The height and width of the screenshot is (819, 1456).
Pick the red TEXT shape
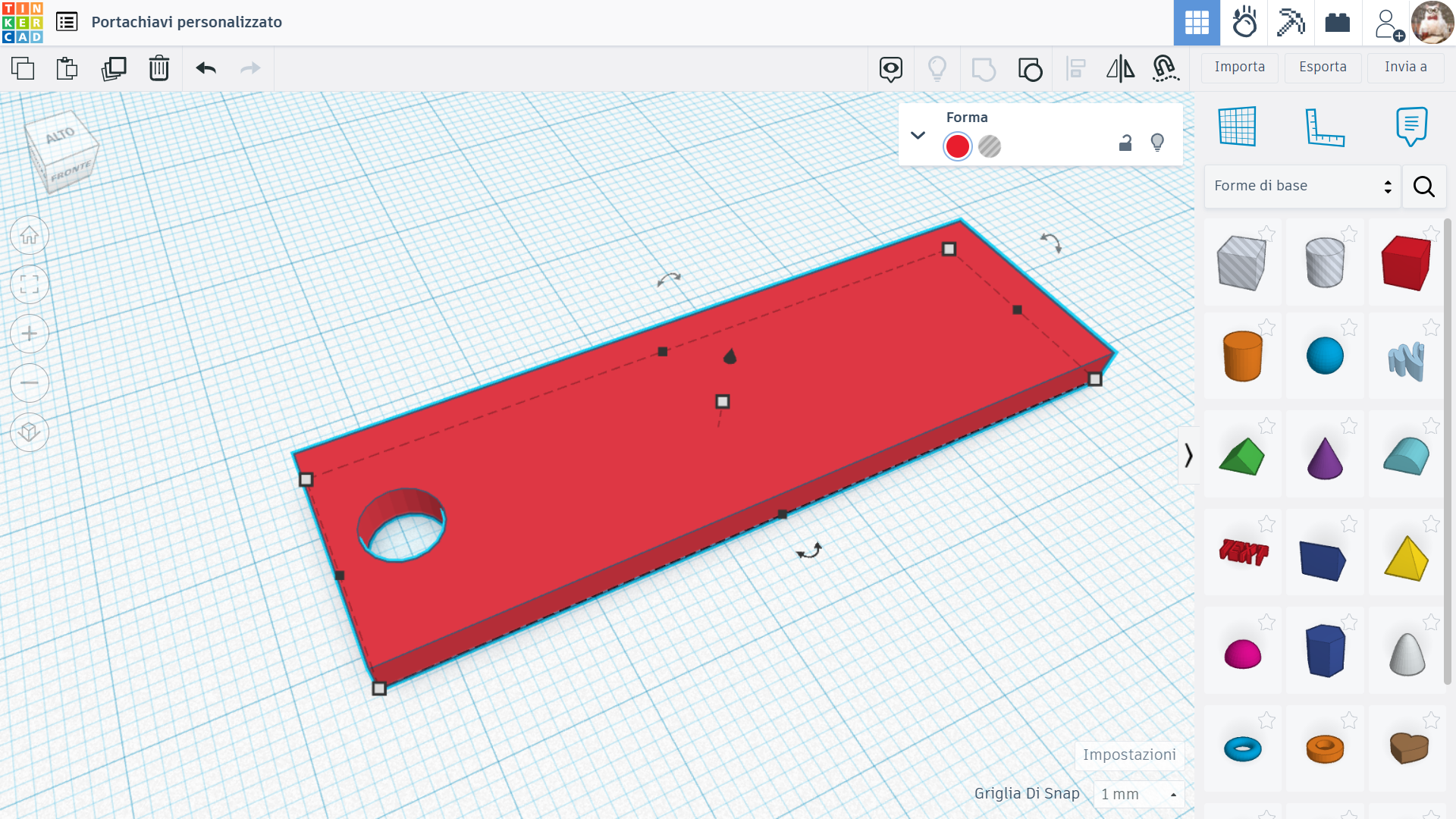click(x=1243, y=551)
